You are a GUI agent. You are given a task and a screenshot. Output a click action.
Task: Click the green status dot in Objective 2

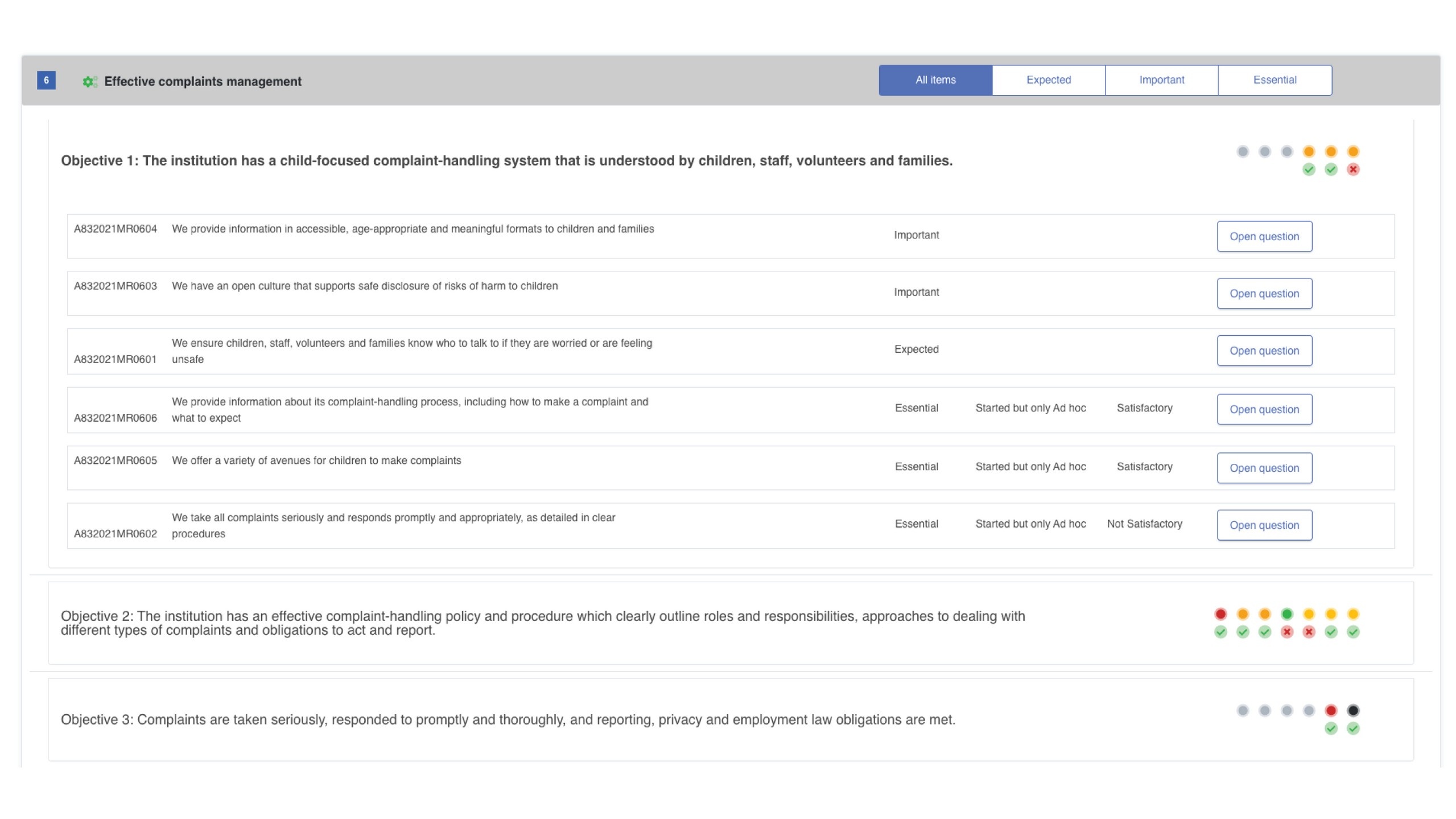click(x=1286, y=614)
